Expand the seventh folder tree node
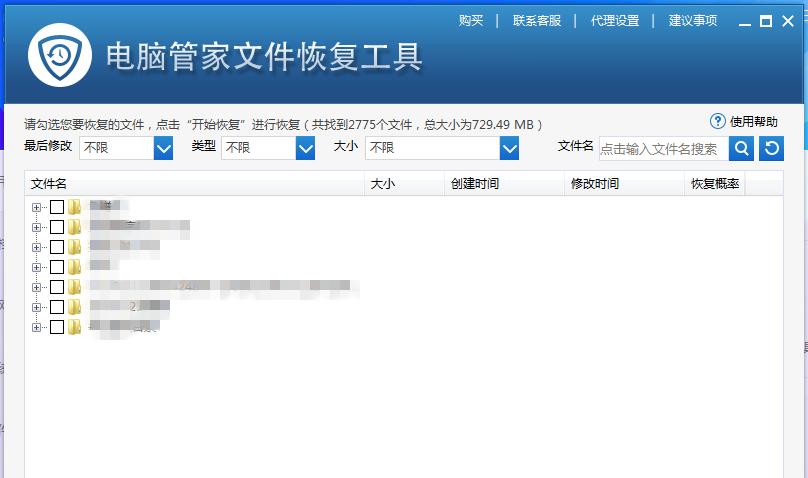The width and height of the screenshot is (808, 478). coord(36,328)
